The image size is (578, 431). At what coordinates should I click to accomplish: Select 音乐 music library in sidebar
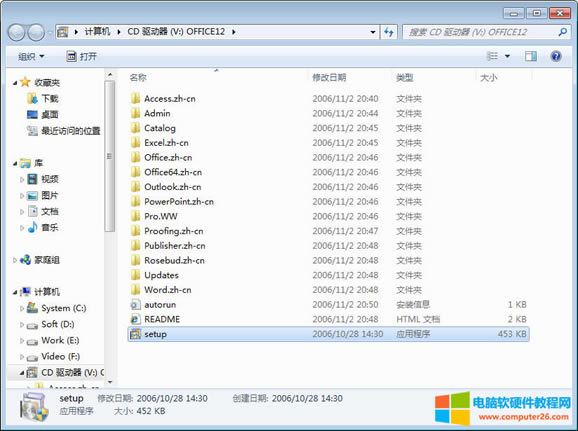pos(50,227)
